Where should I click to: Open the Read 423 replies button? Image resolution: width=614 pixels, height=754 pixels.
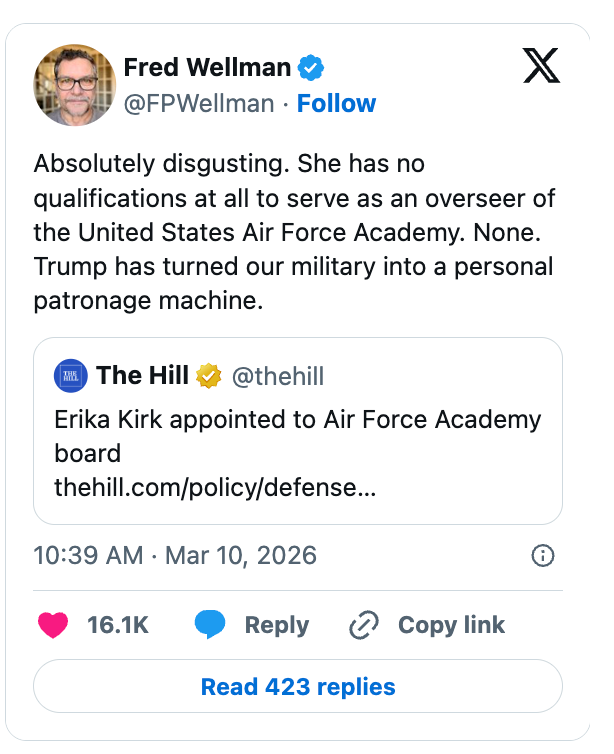coord(298,687)
